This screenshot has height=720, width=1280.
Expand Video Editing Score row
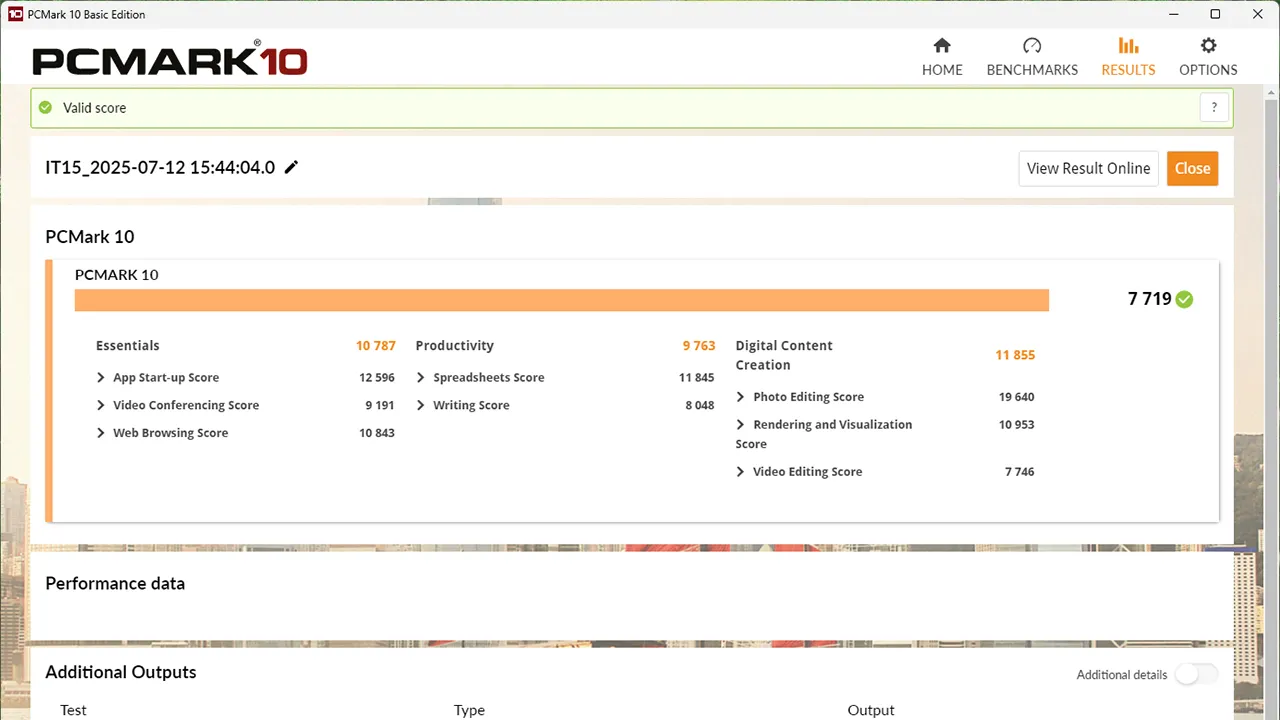click(x=741, y=472)
